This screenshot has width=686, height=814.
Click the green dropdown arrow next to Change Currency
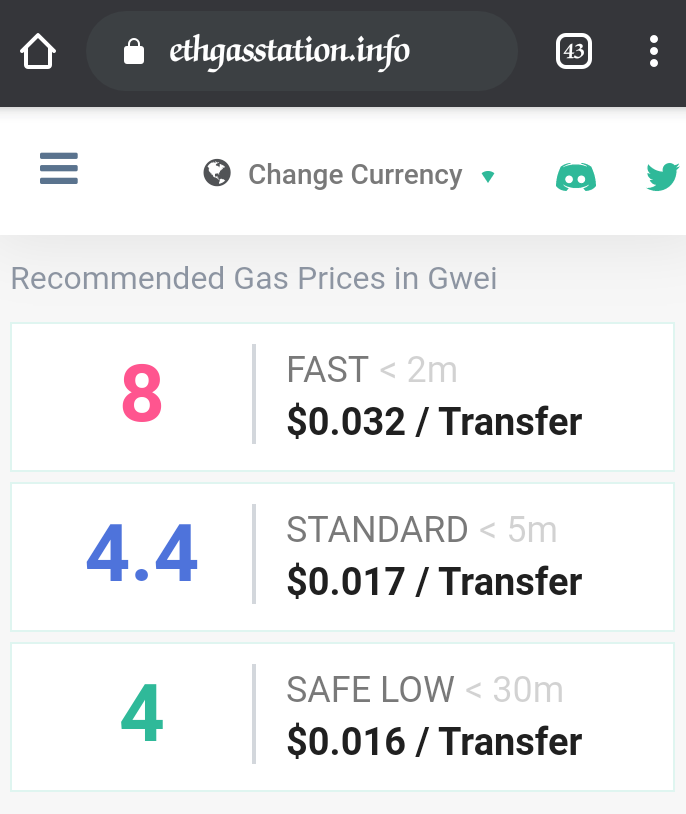point(488,177)
